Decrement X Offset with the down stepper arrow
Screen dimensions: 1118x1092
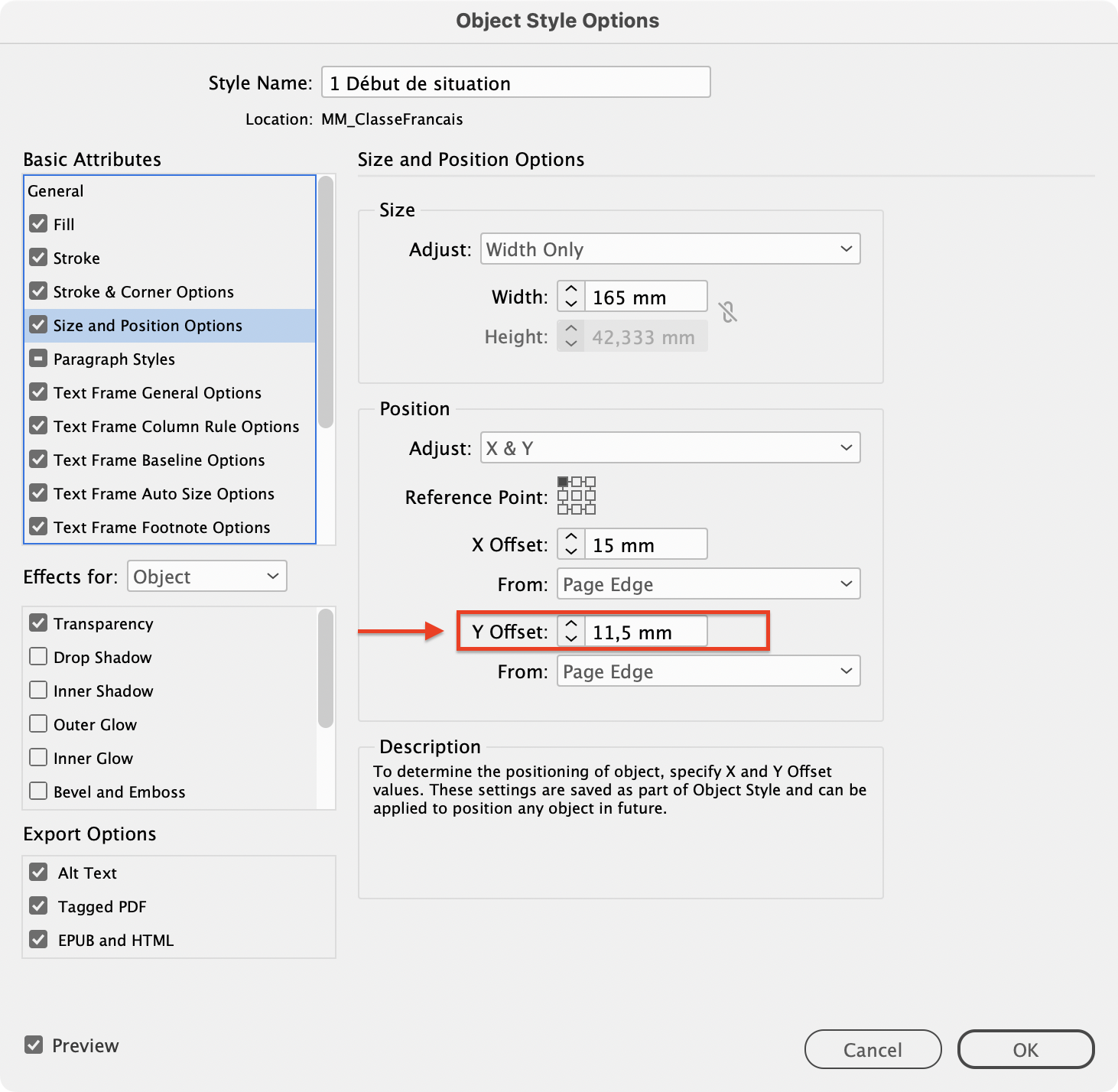tap(570, 551)
